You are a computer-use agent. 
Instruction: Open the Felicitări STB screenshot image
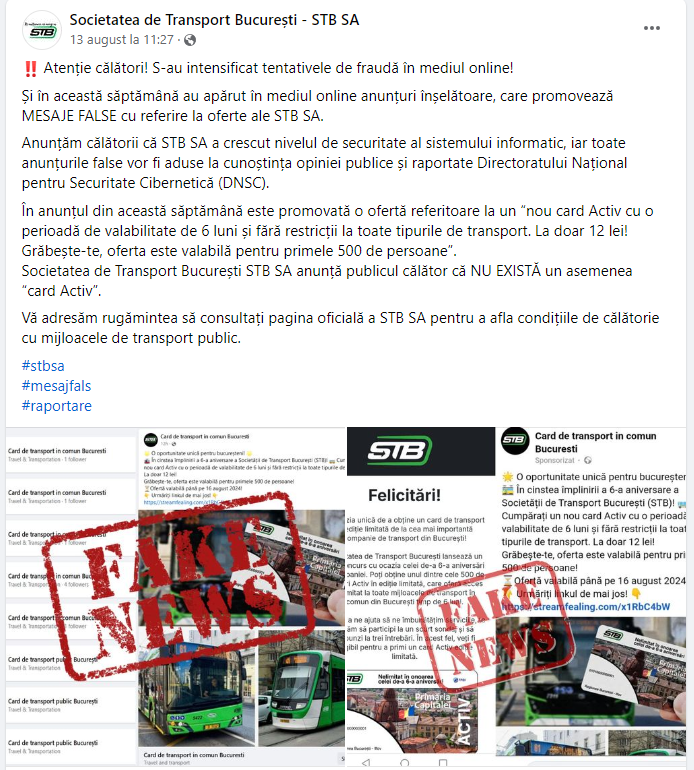coord(421,598)
